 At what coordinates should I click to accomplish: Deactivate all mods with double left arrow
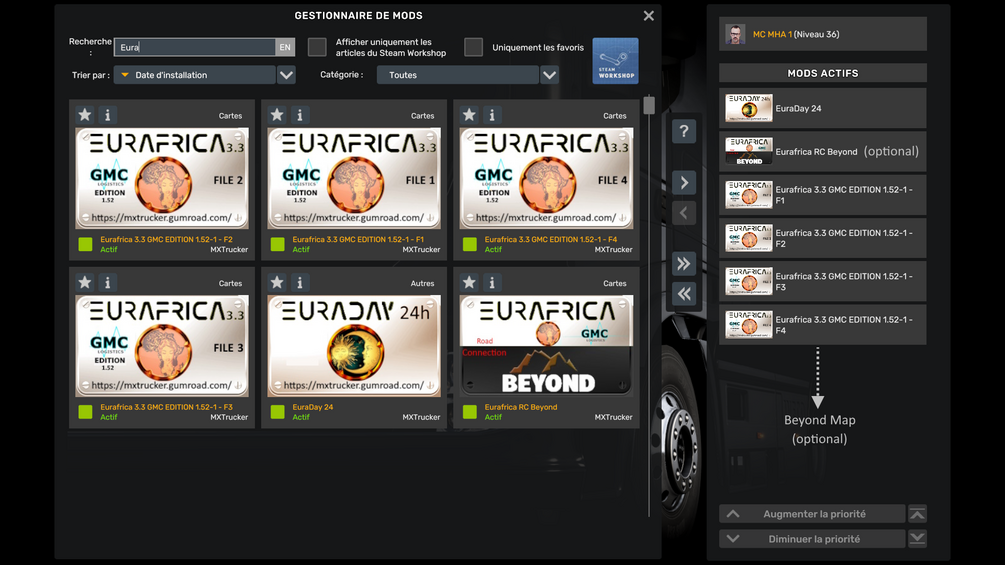pyautogui.click(x=684, y=294)
